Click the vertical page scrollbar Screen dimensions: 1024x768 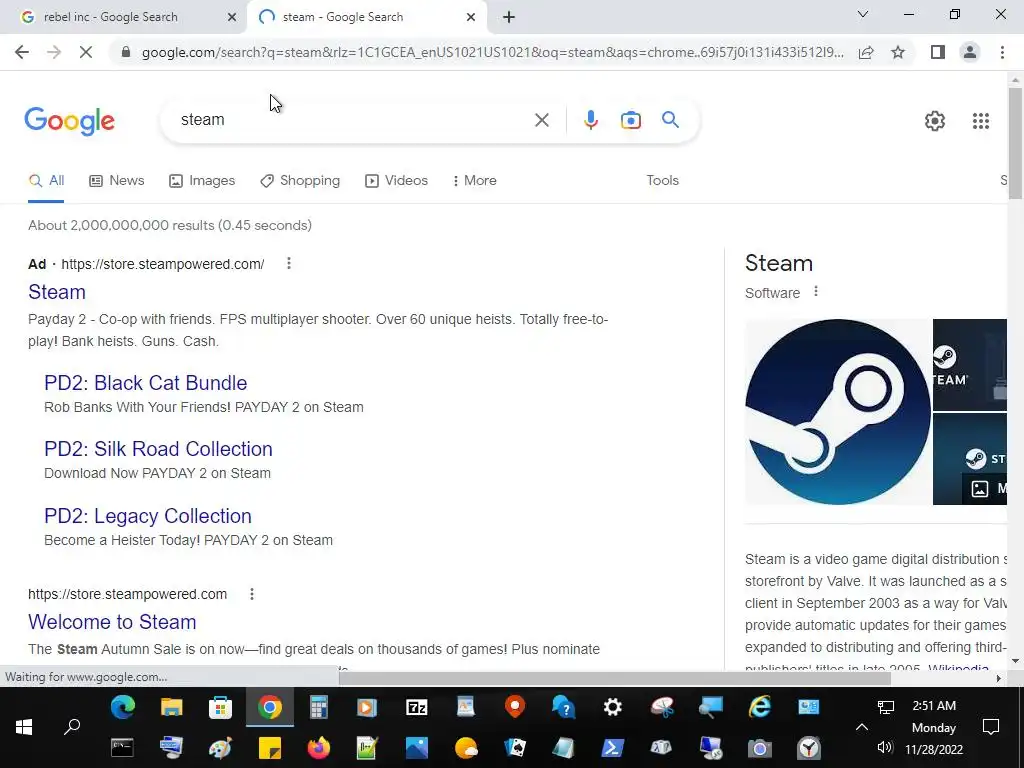coord(1015,142)
